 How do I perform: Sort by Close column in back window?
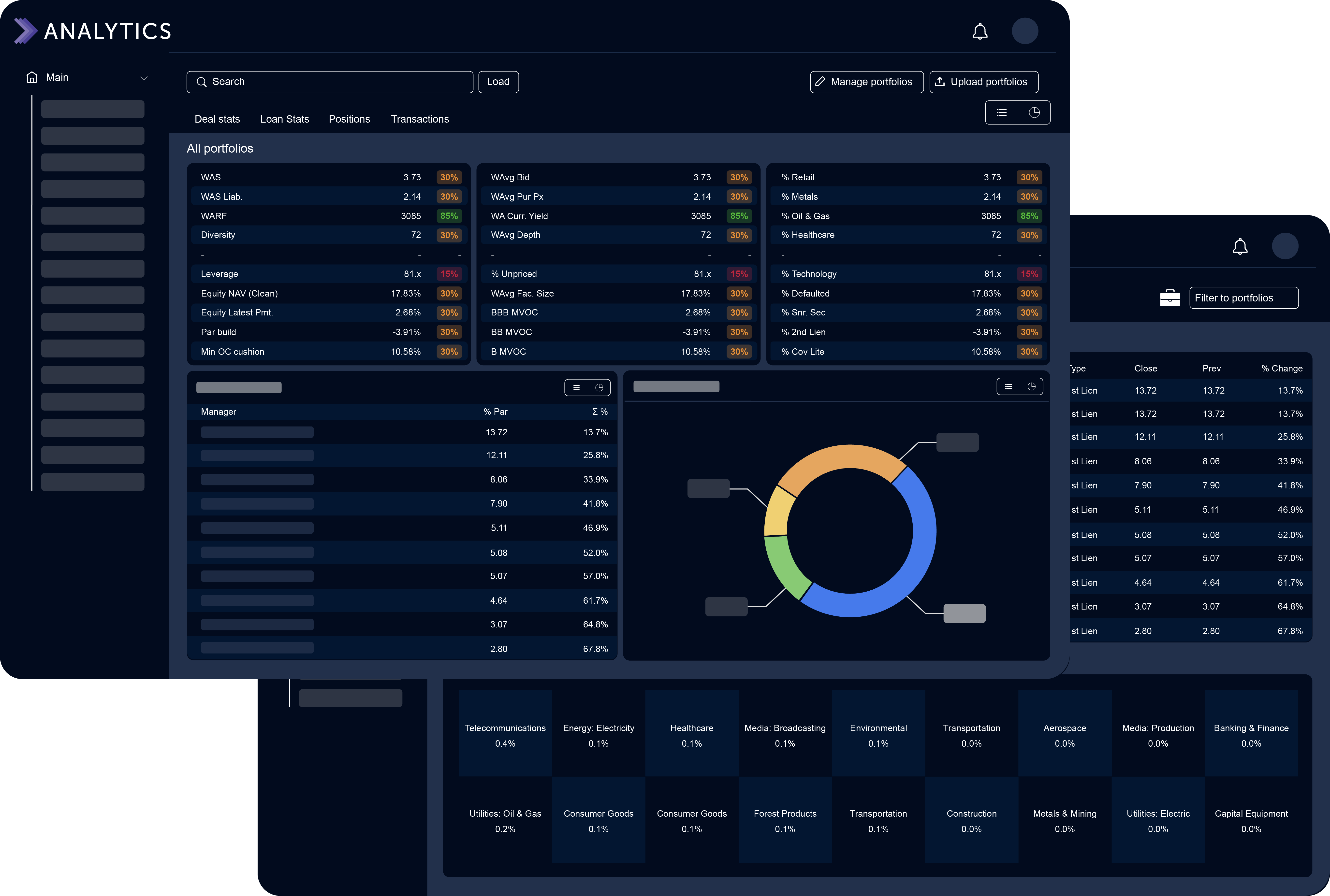tap(1145, 369)
